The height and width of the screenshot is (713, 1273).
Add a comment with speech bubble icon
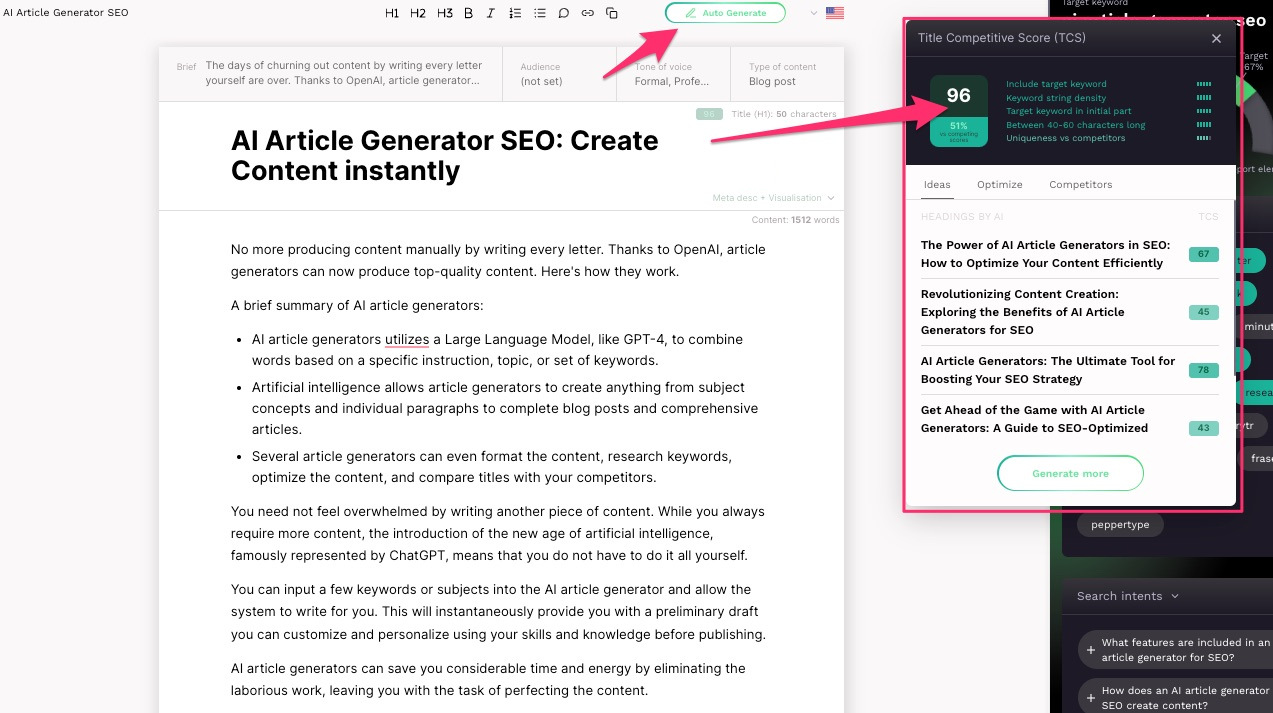pyautogui.click(x=564, y=13)
